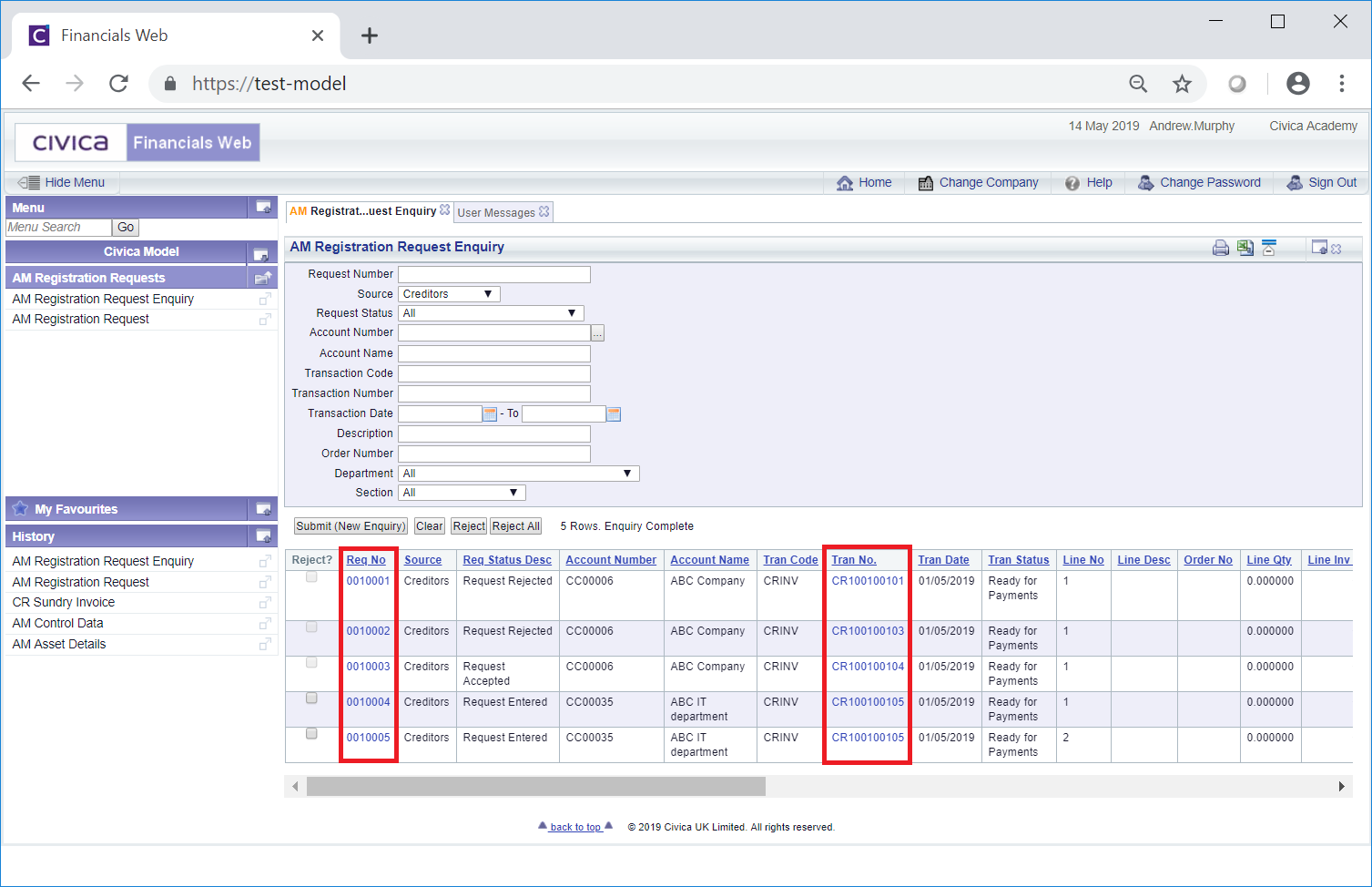The image size is (1372, 887).
Task: Open Change Password
Action: coord(1199,182)
